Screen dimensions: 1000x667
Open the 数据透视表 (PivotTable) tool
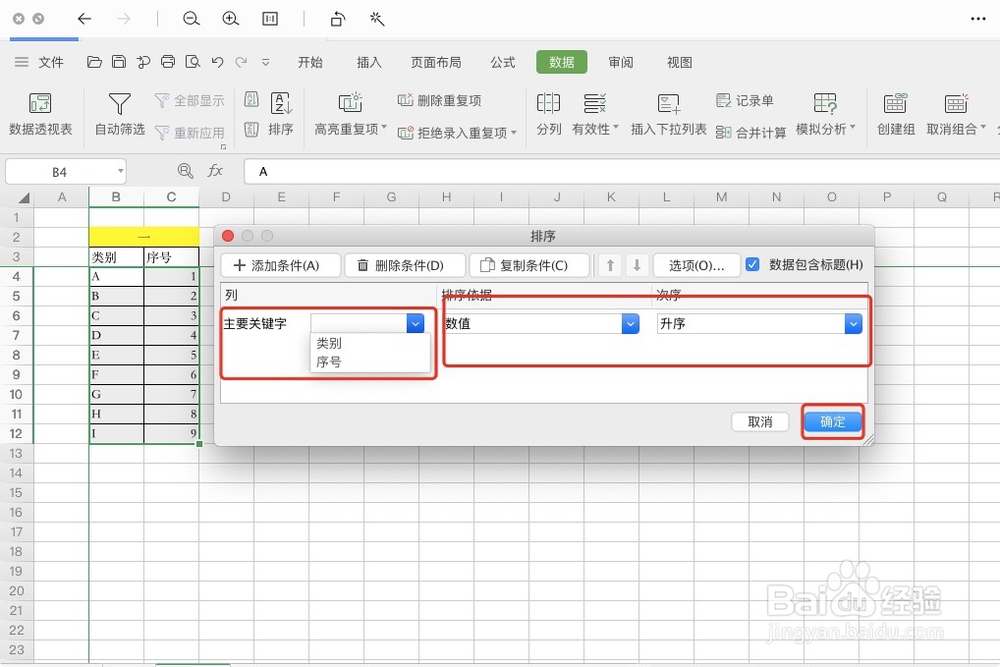(x=41, y=112)
